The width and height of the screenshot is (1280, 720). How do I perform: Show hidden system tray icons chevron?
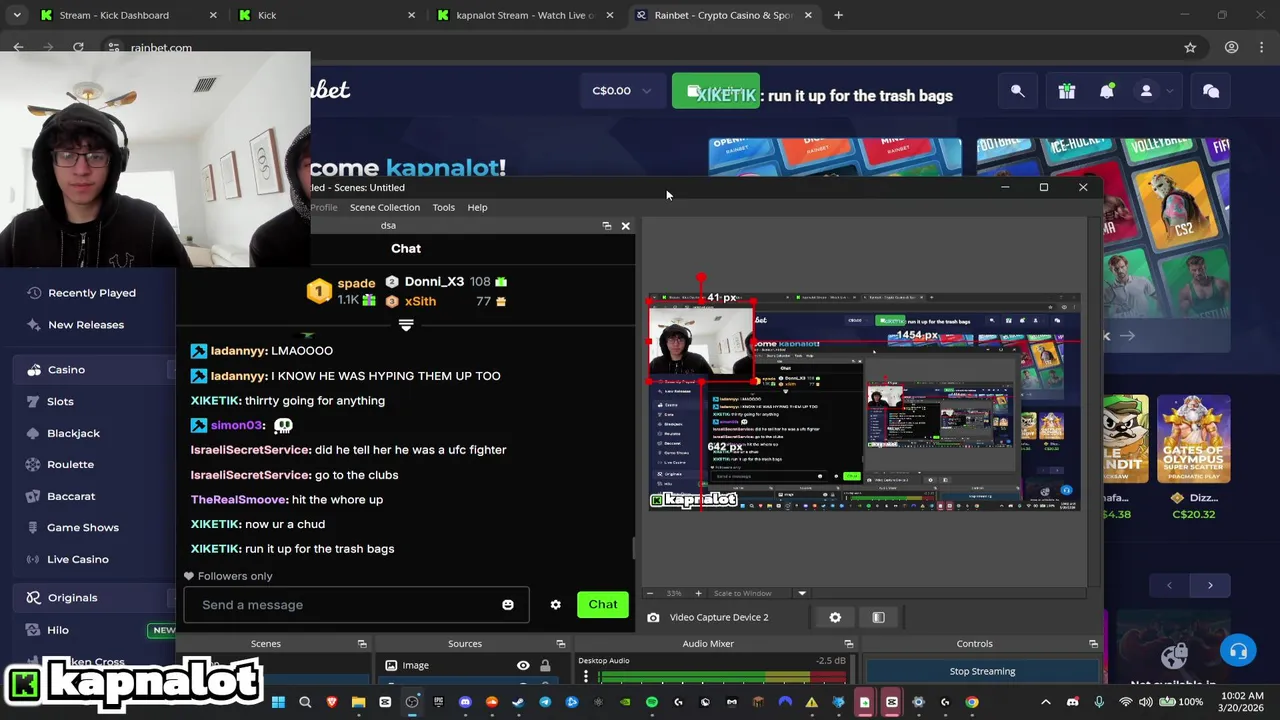(x=1046, y=702)
